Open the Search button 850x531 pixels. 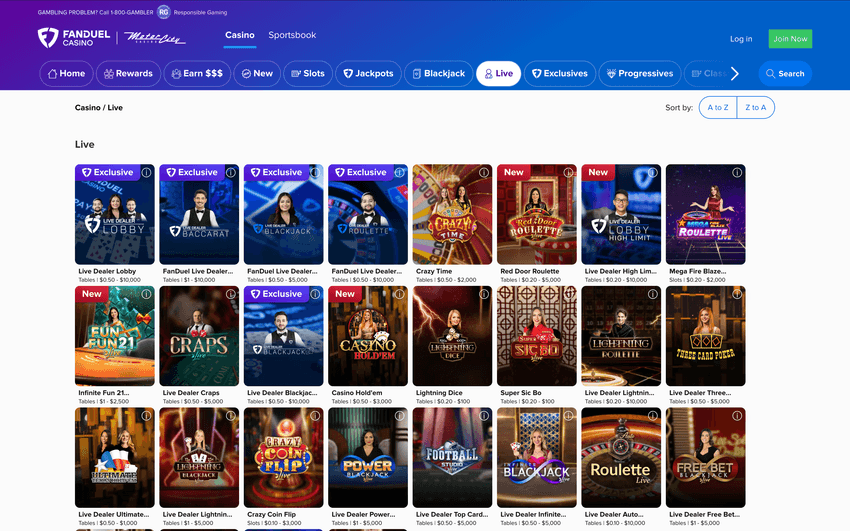click(785, 73)
